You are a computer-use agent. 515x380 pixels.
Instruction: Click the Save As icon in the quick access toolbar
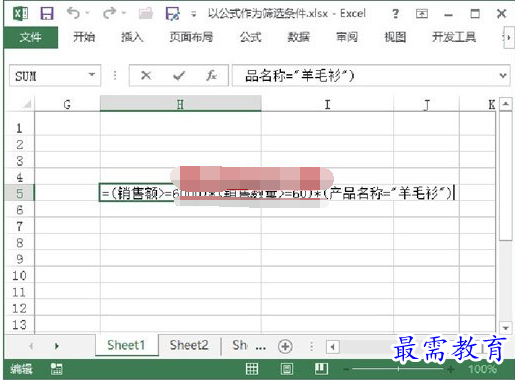point(173,14)
